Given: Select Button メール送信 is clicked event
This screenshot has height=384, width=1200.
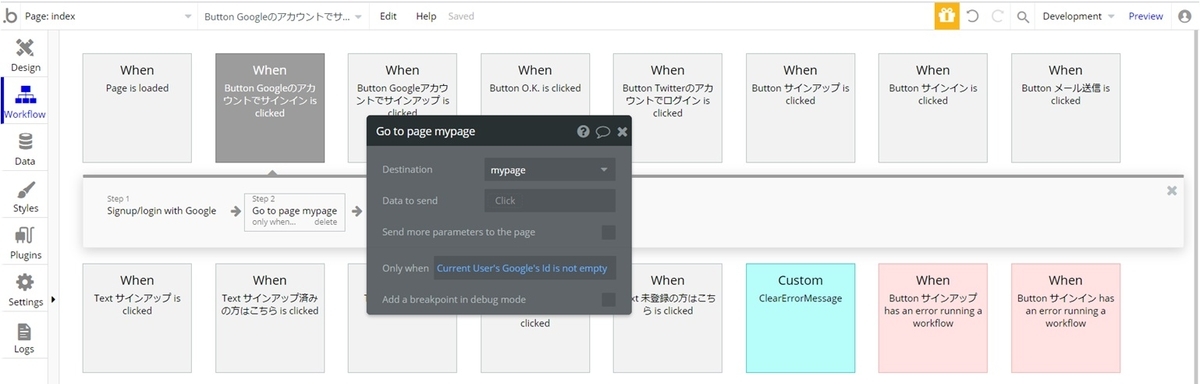Looking at the screenshot, I should (x=1065, y=108).
